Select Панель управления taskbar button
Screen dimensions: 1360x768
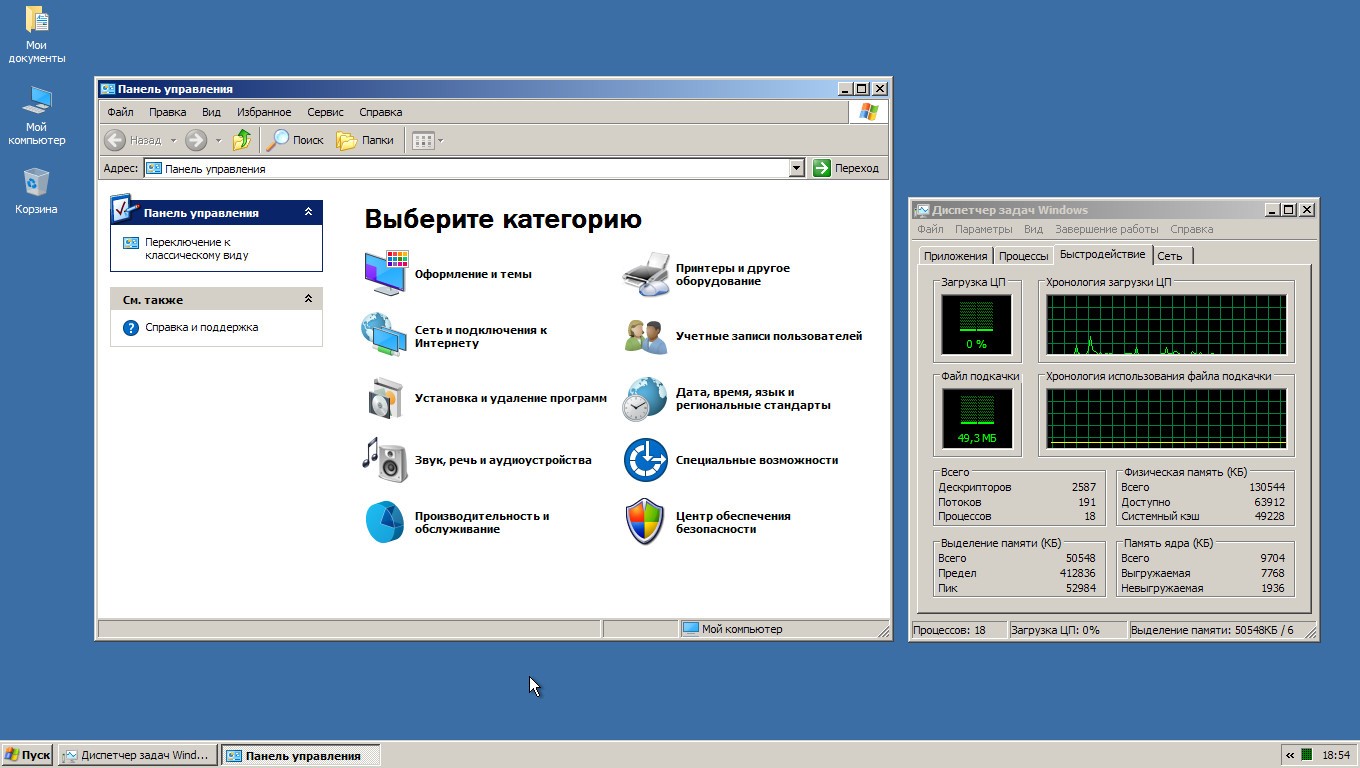point(300,755)
